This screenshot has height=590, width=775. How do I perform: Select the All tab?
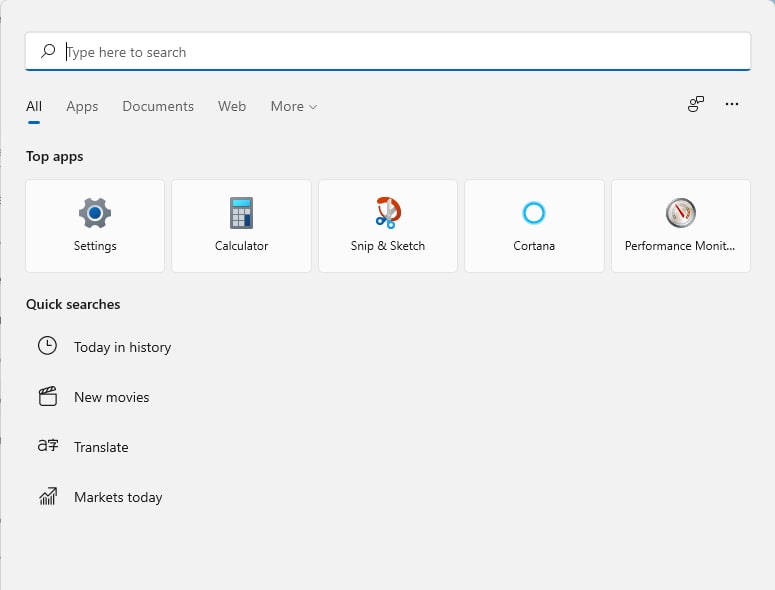click(x=34, y=106)
